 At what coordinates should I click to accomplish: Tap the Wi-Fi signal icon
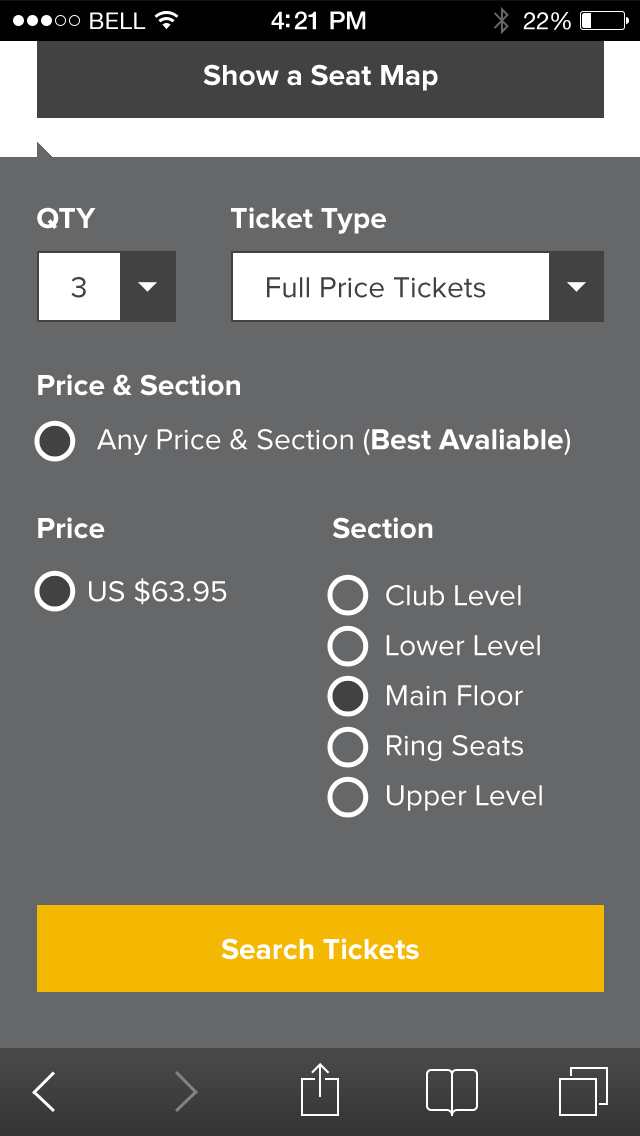pos(167,20)
